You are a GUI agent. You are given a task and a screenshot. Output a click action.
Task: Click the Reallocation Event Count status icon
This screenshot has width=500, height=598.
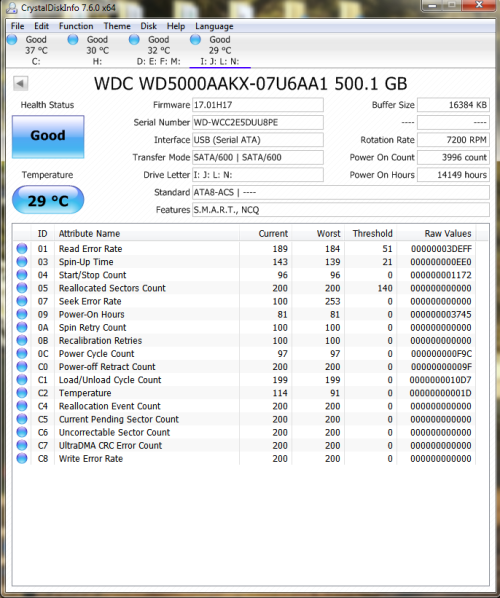22,406
